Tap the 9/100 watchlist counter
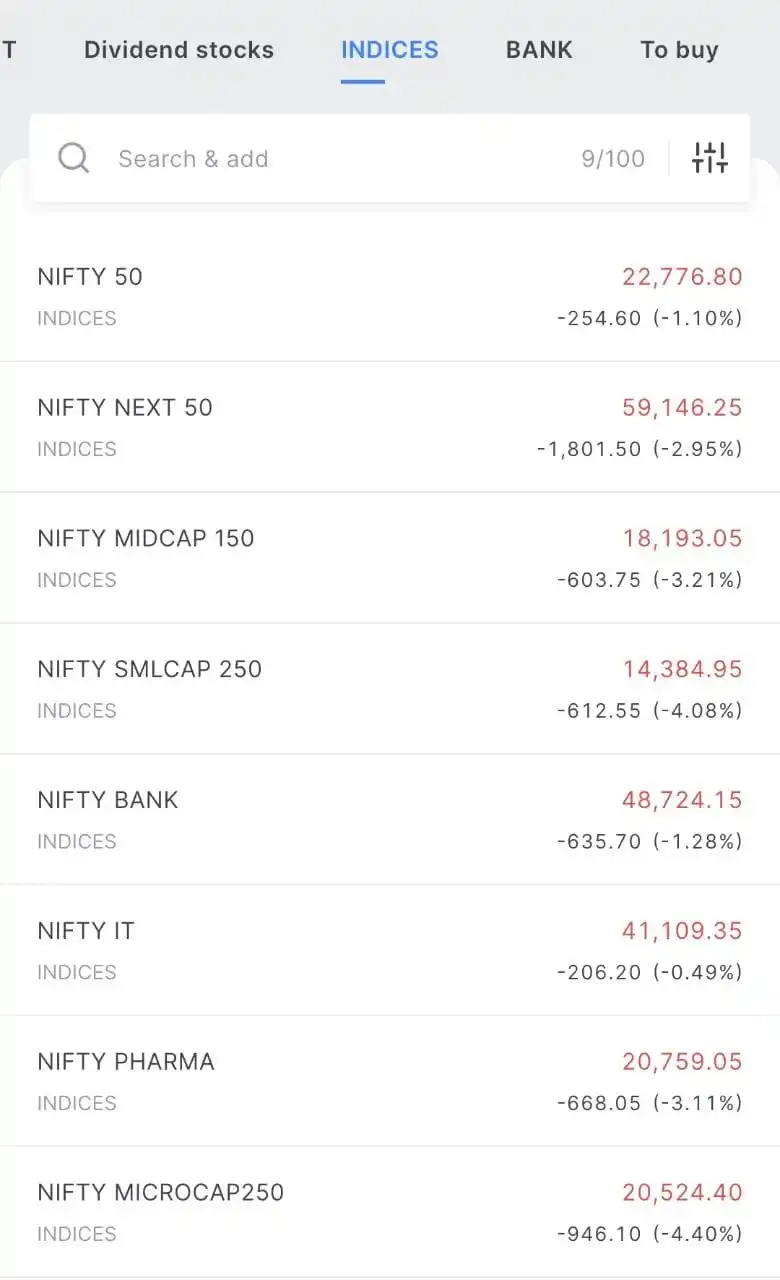The width and height of the screenshot is (780, 1280). click(x=613, y=158)
